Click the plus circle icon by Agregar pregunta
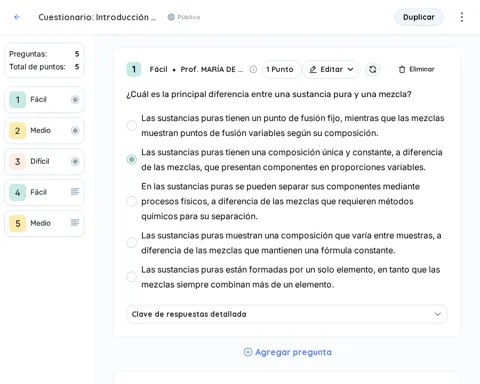 (x=248, y=352)
